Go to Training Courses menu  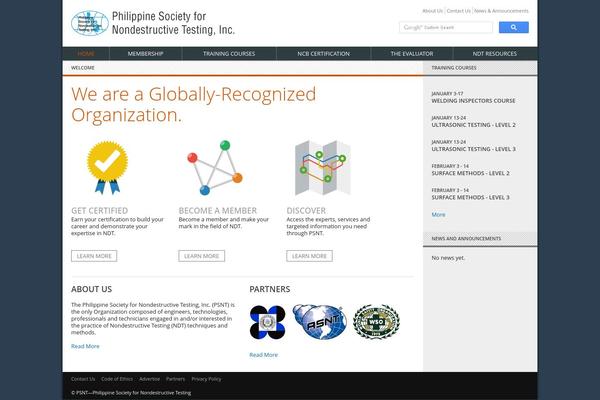pyautogui.click(x=229, y=54)
